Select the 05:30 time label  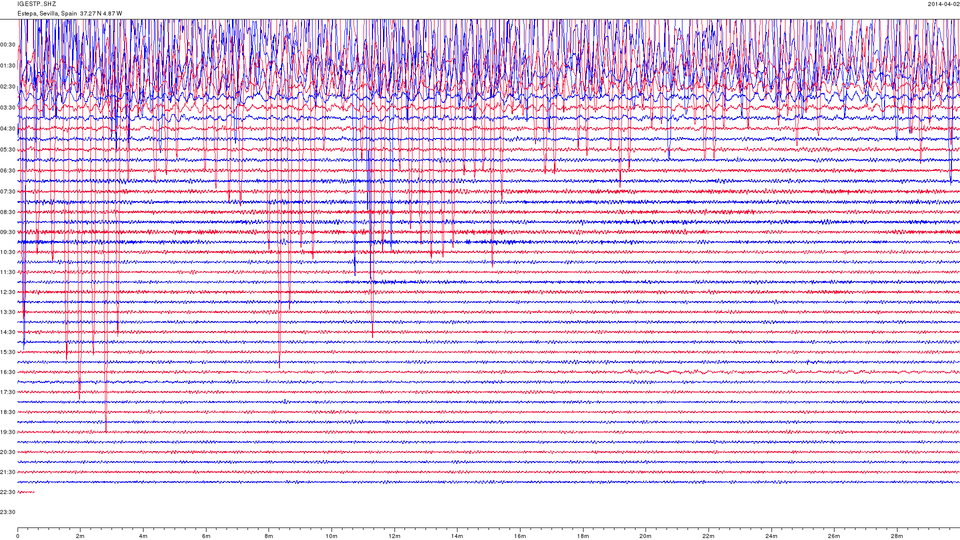tap(8, 149)
